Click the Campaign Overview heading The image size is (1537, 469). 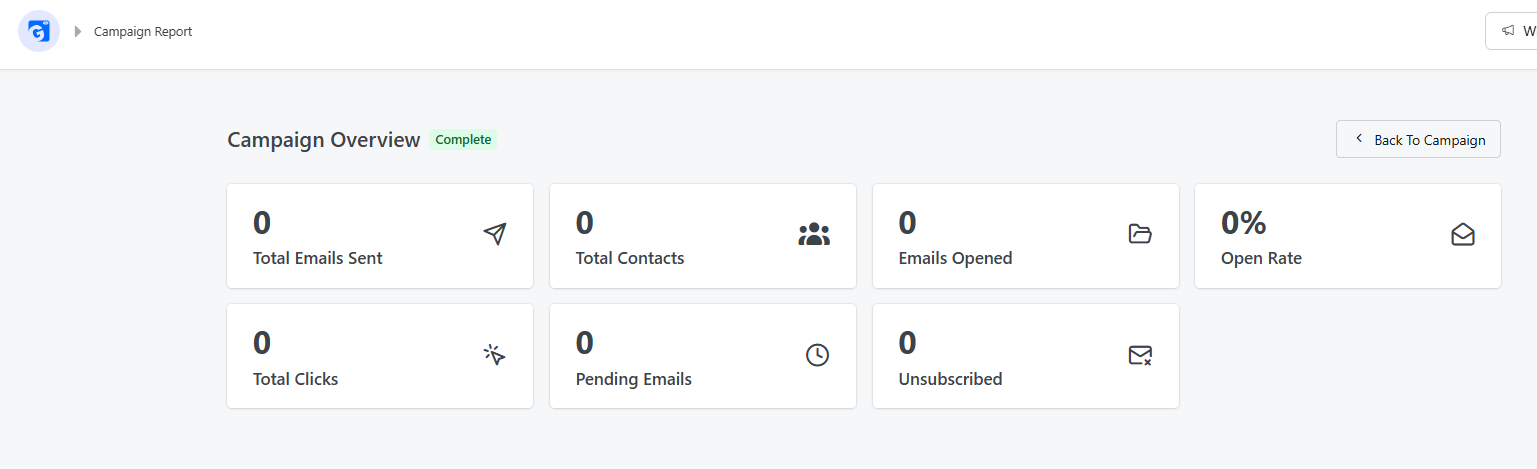[x=324, y=140]
